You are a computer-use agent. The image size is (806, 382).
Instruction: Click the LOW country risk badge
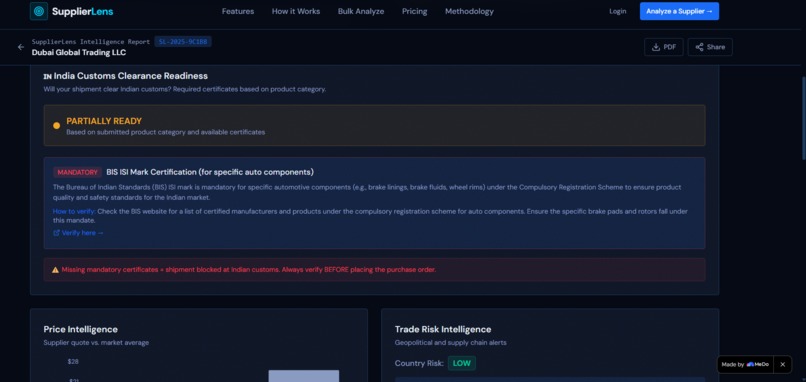[462, 363]
